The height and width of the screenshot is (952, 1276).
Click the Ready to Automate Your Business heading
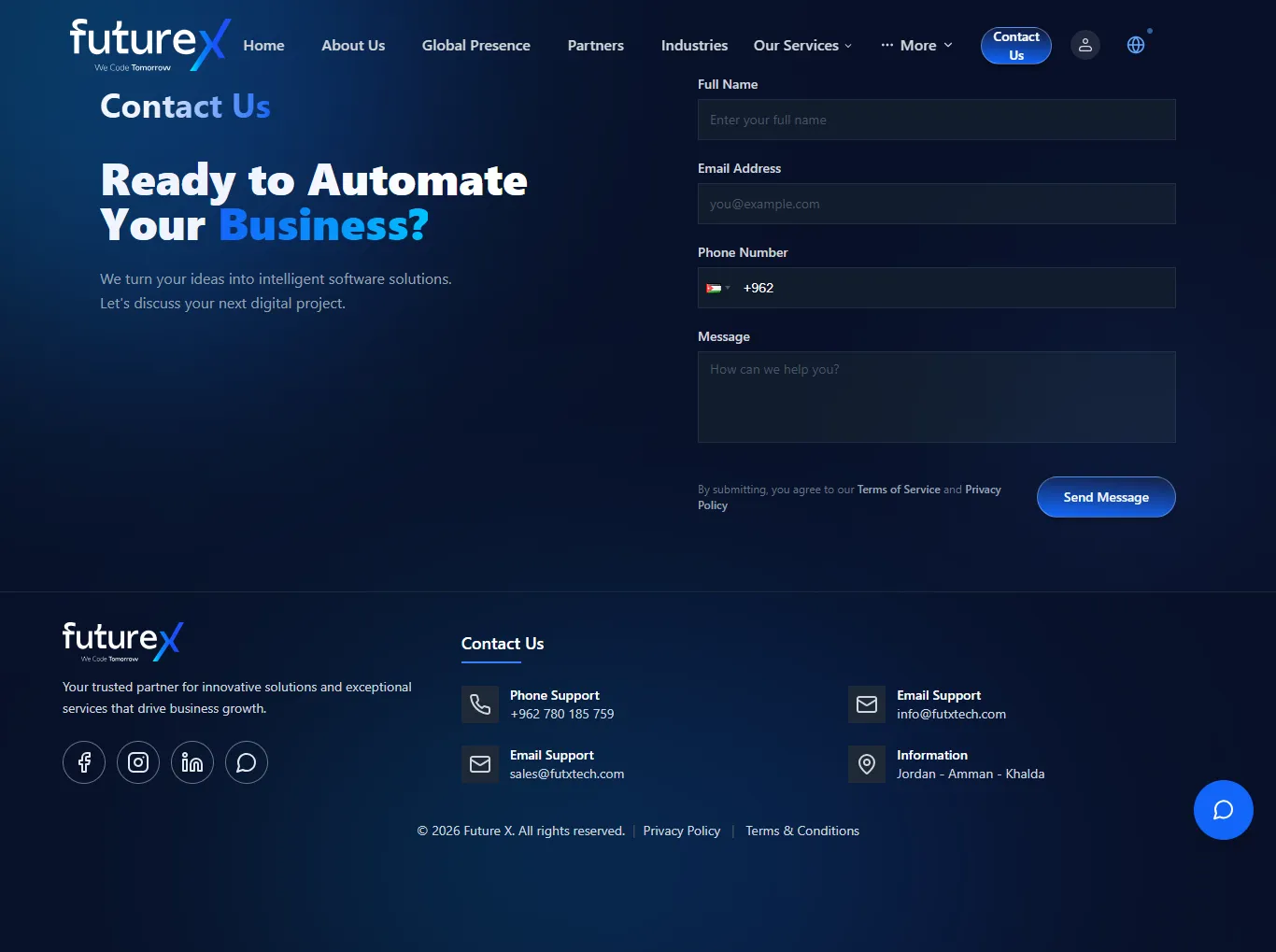click(x=314, y=203)
